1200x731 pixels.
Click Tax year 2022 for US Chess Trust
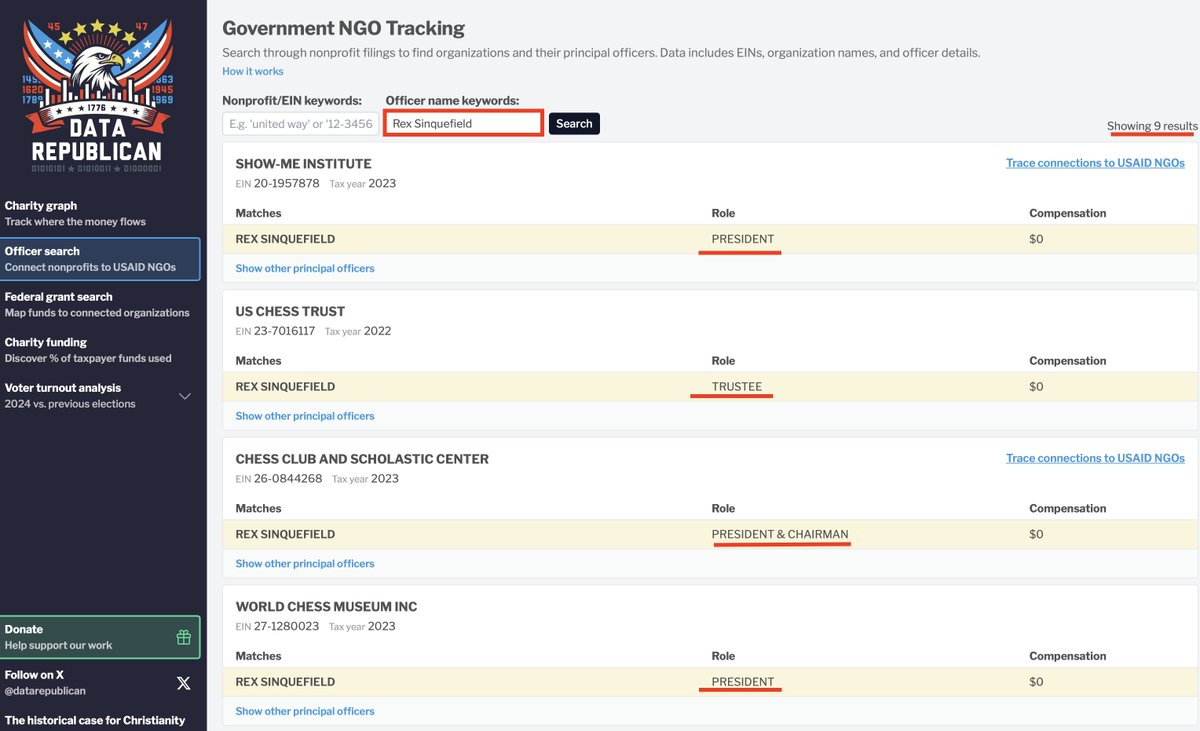[359, 331]
